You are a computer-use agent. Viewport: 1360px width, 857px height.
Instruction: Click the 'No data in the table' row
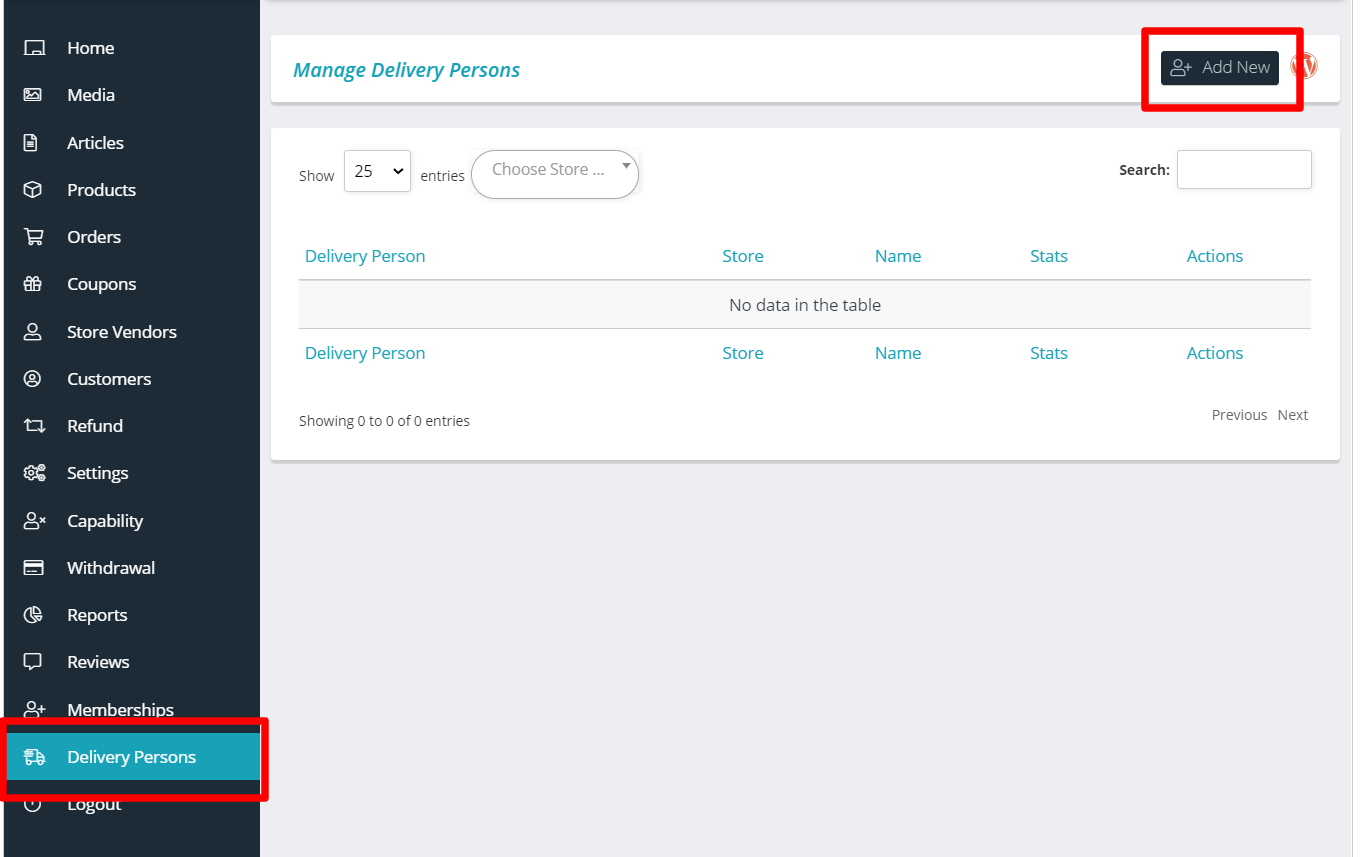point(805,305)
